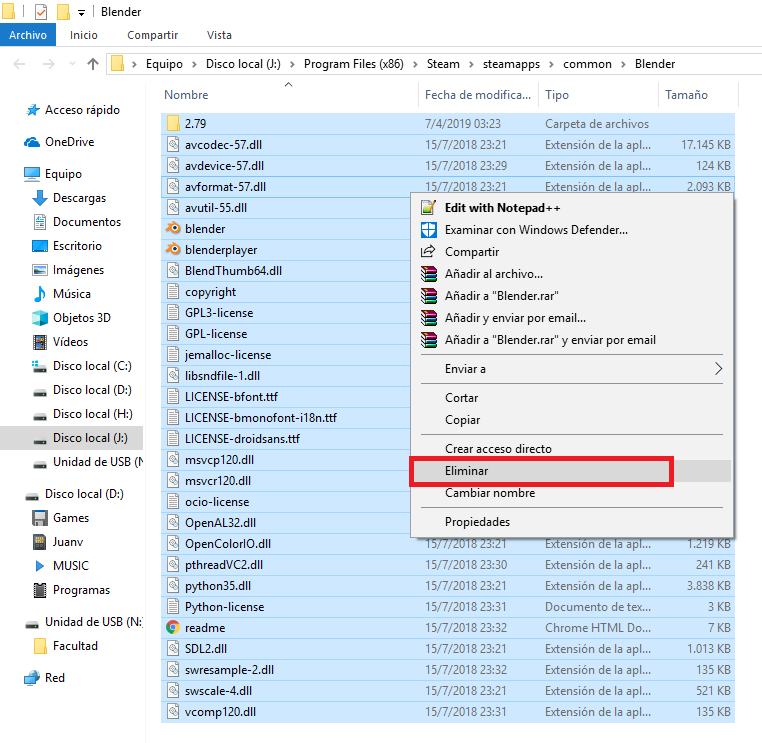The width and height of the screenshot is (762, 743).
Task: Expand breadcrumb chevron after Steam
Action: coord(471,64)
